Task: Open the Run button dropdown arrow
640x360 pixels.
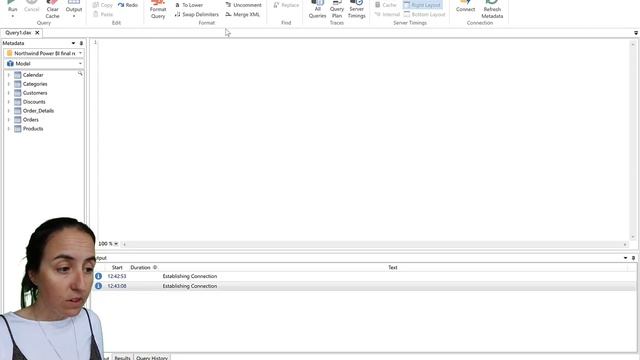Action: pyautogui.click(x=13, y=16)
